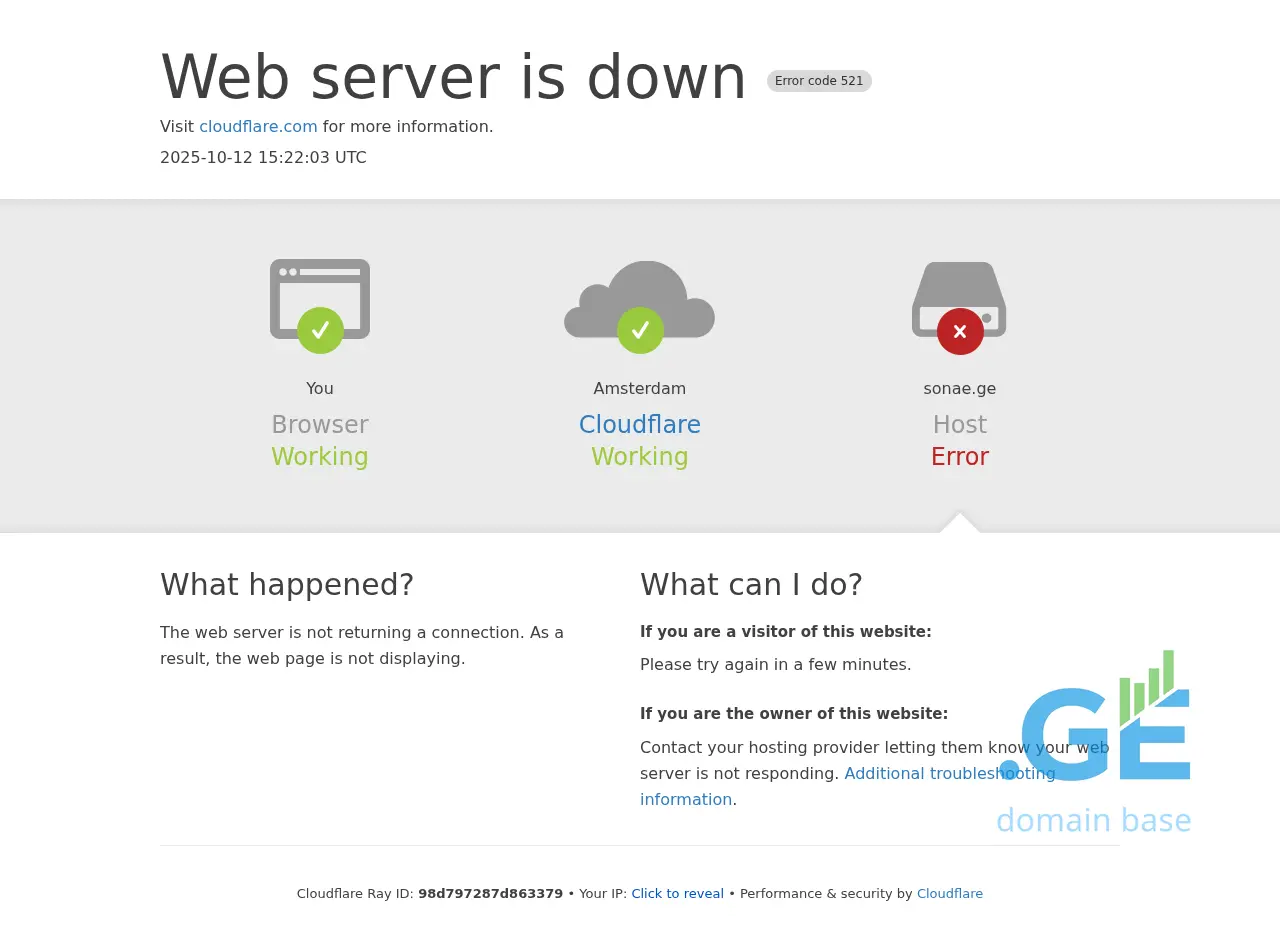Click the What happened? heading
This screenshot has height=941, width=1280.
(287, 584)
